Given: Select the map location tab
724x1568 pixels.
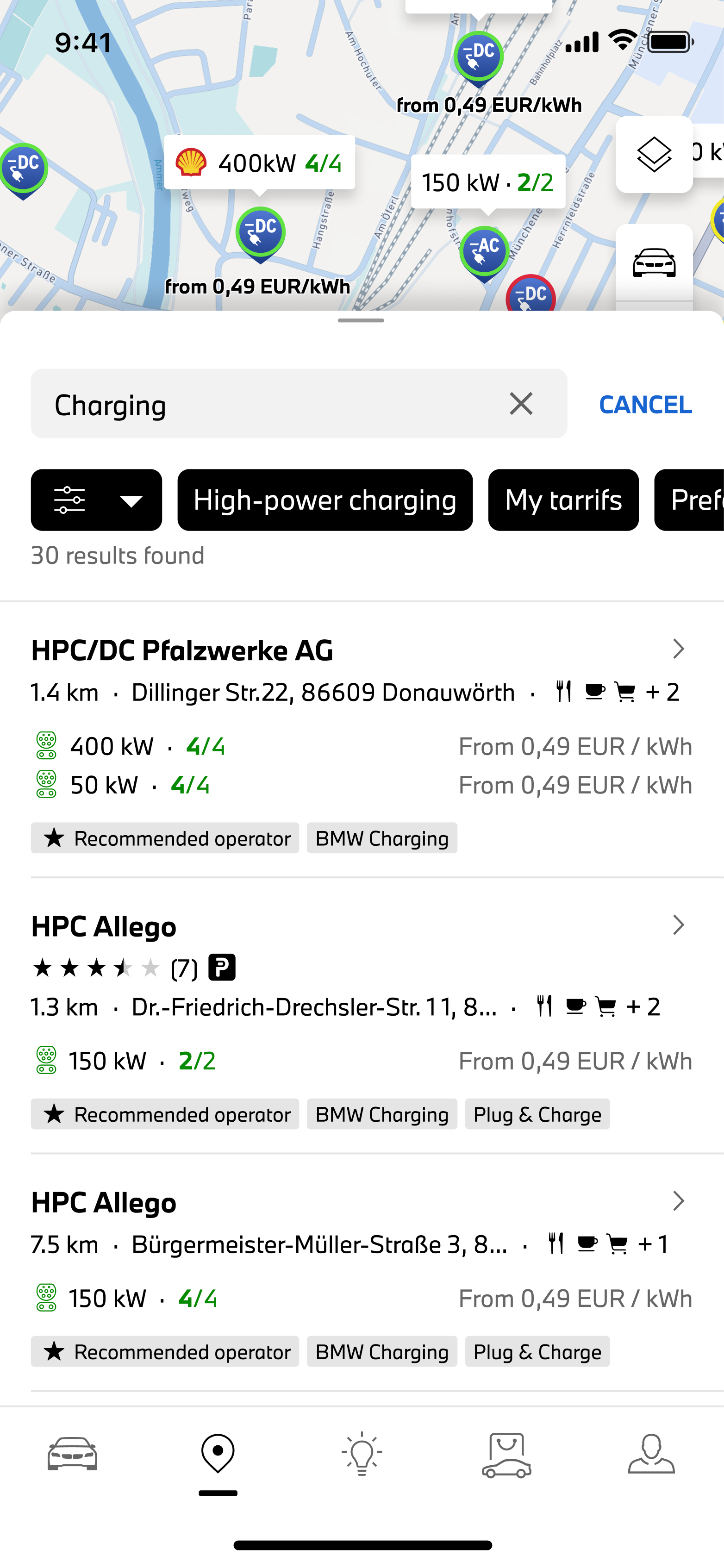Looking at the screenshot, I should pyautogui.click(x=218, y=1454).
